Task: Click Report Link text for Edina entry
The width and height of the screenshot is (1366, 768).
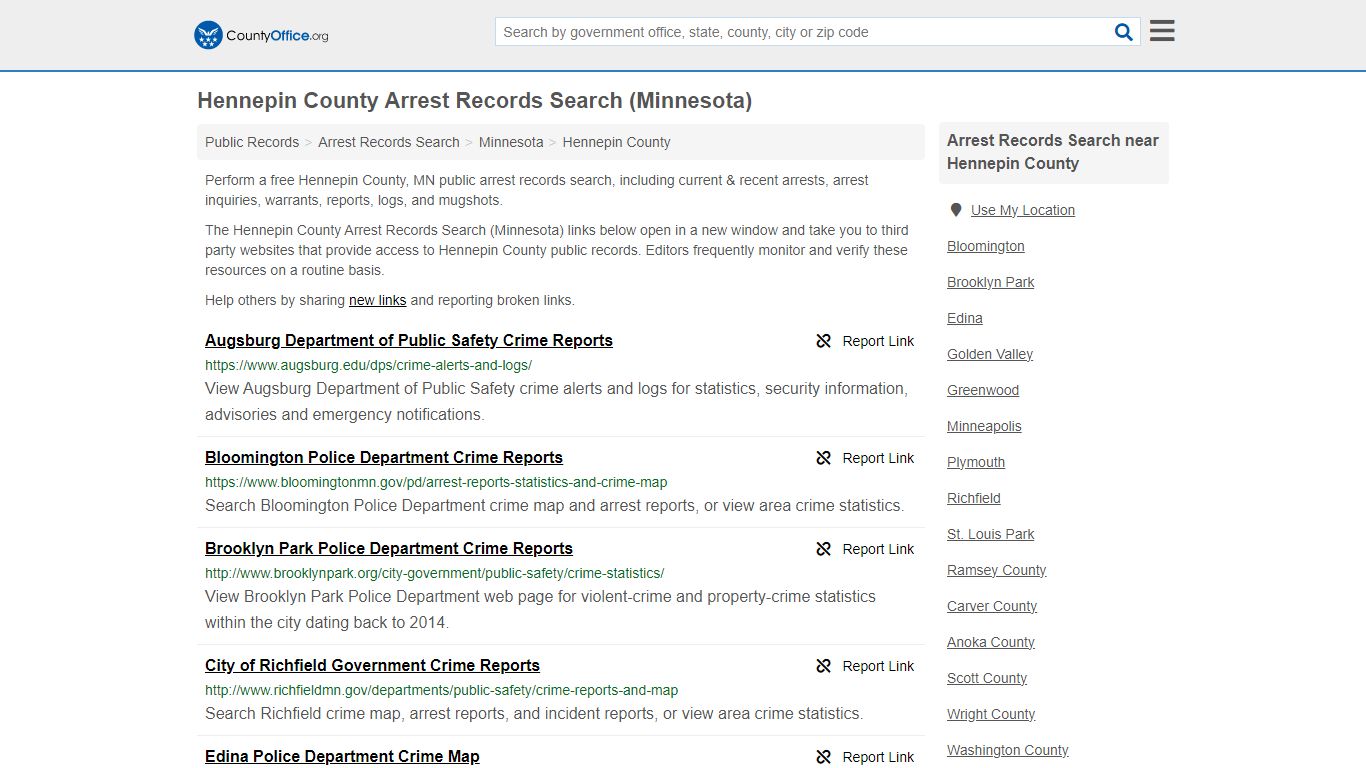Action: (878, 757)
